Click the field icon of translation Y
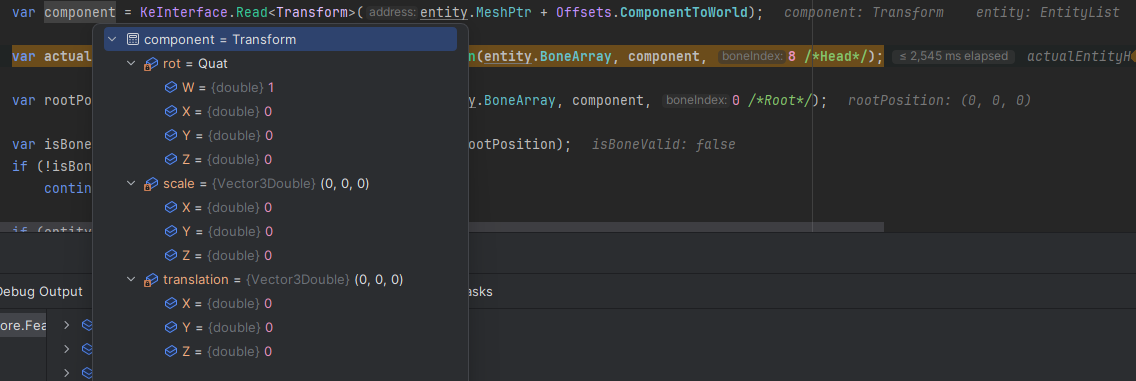1136x381 pixels. coord(171,328)
